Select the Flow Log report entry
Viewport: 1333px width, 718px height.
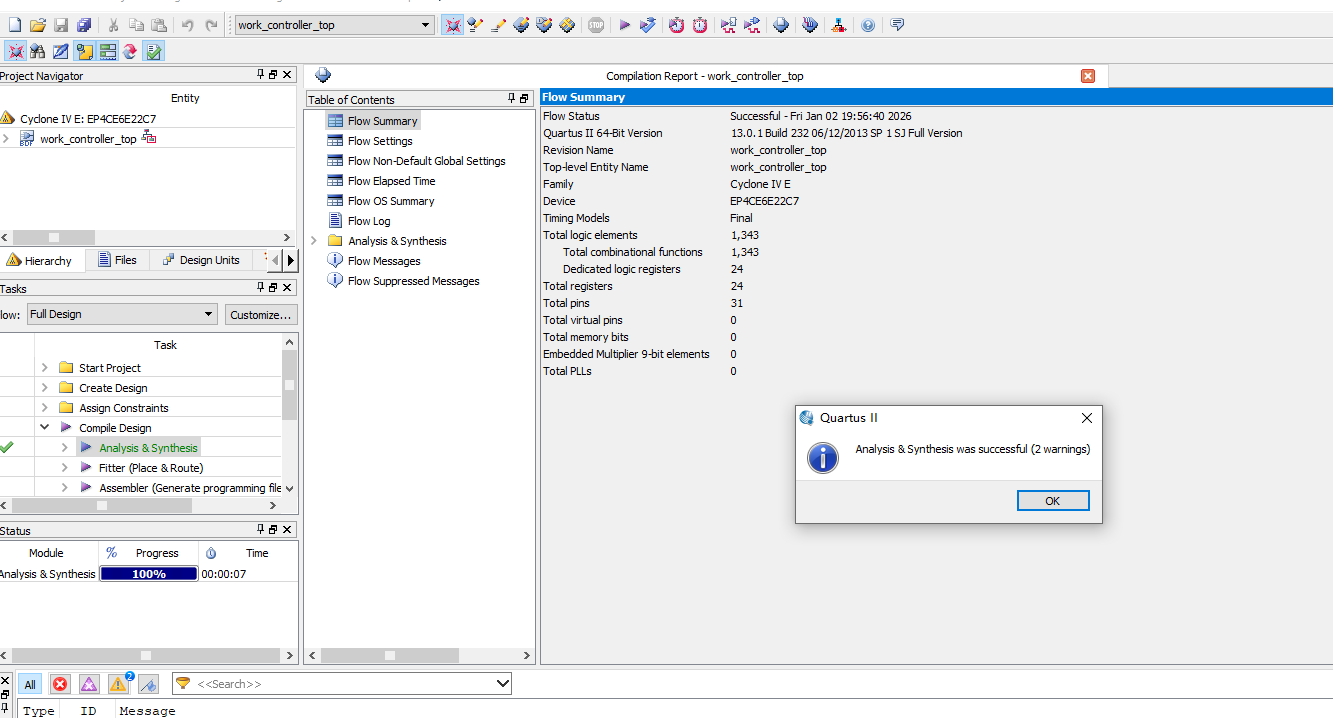pyautogui.click(x=369, y=221)
